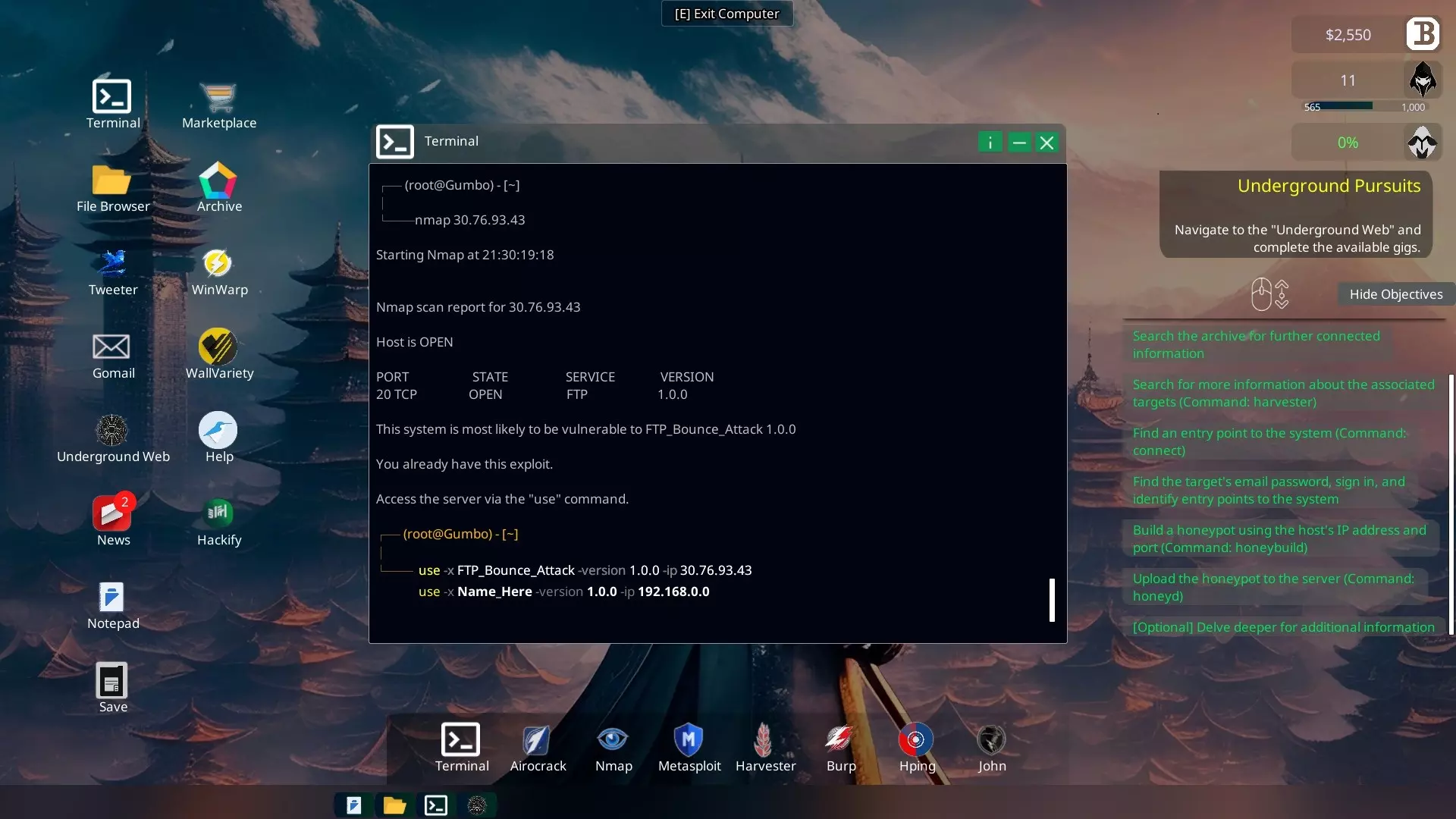Click the Exit Computer button
This screenshot has width=1456, height=819.
point(726,14)
